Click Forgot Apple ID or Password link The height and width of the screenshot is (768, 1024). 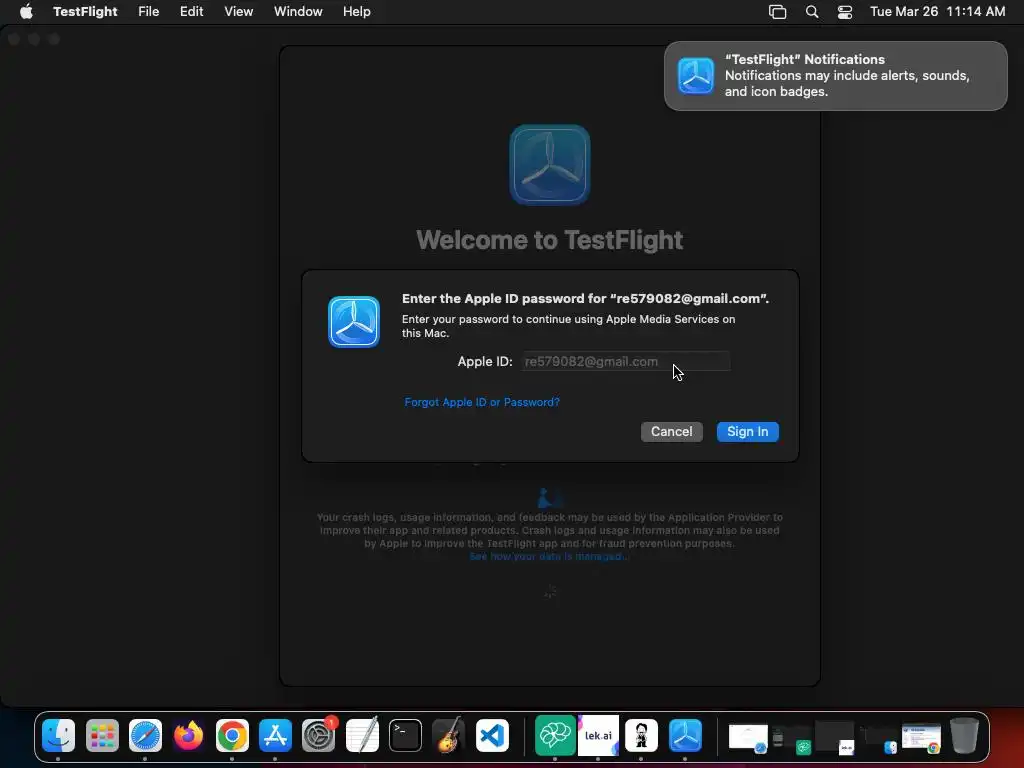(x=482, y=402)
